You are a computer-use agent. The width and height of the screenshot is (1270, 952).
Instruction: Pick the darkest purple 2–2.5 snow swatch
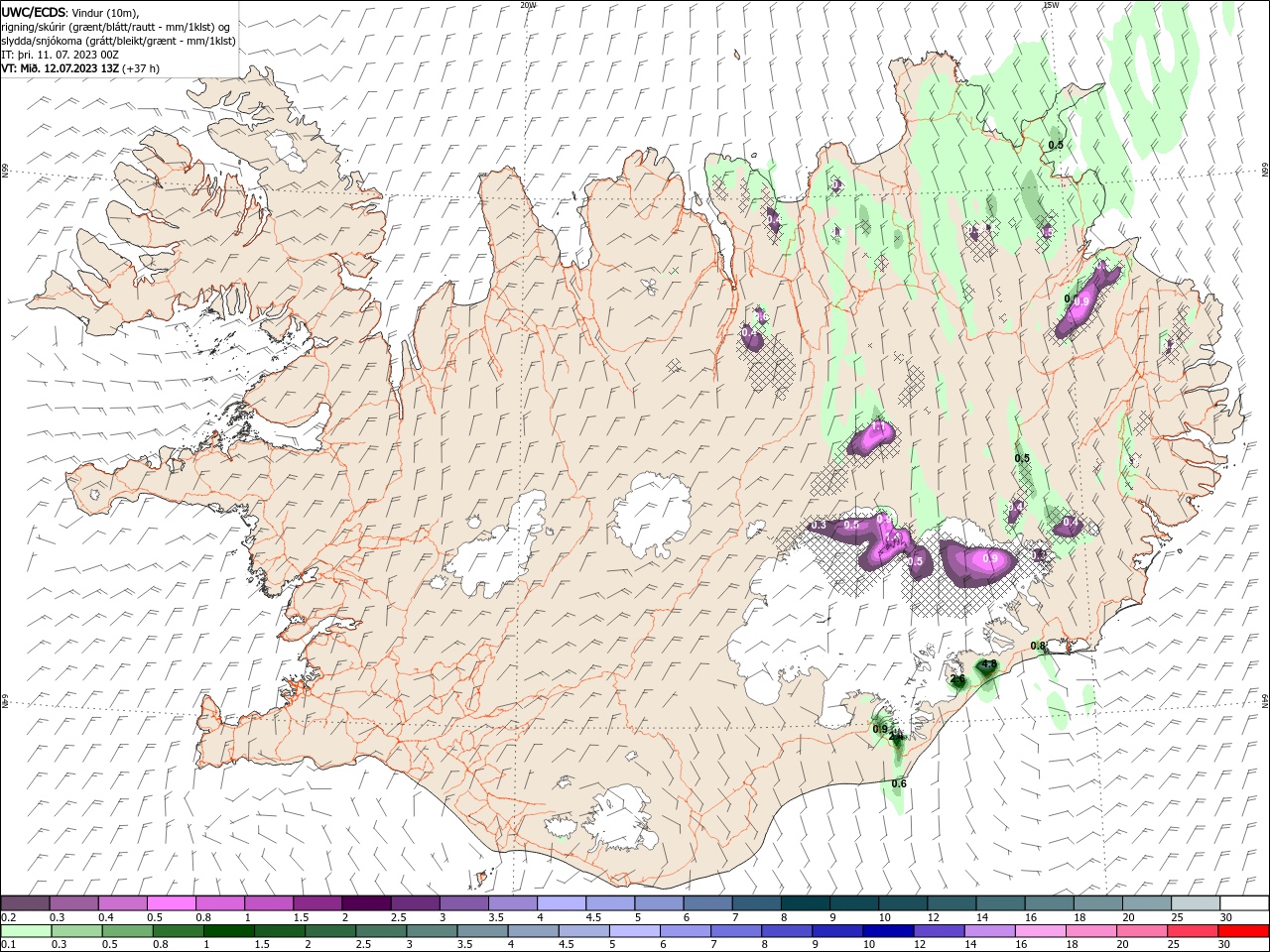(x=366, y=903)
